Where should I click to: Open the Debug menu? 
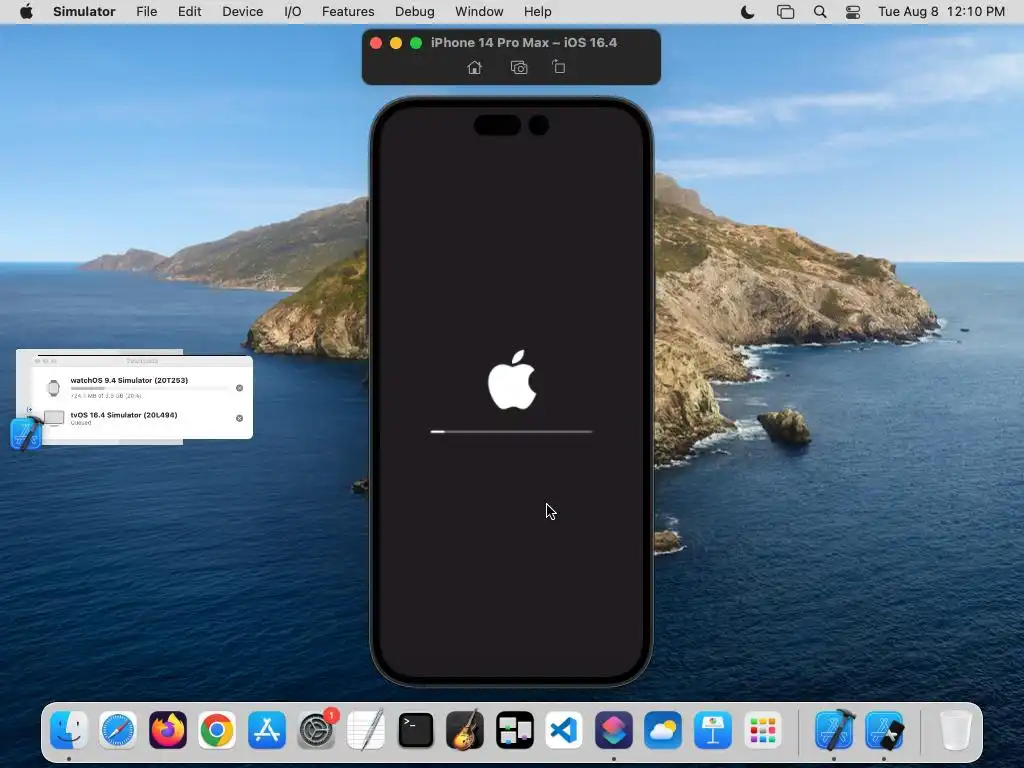click(x=415, y=12)
